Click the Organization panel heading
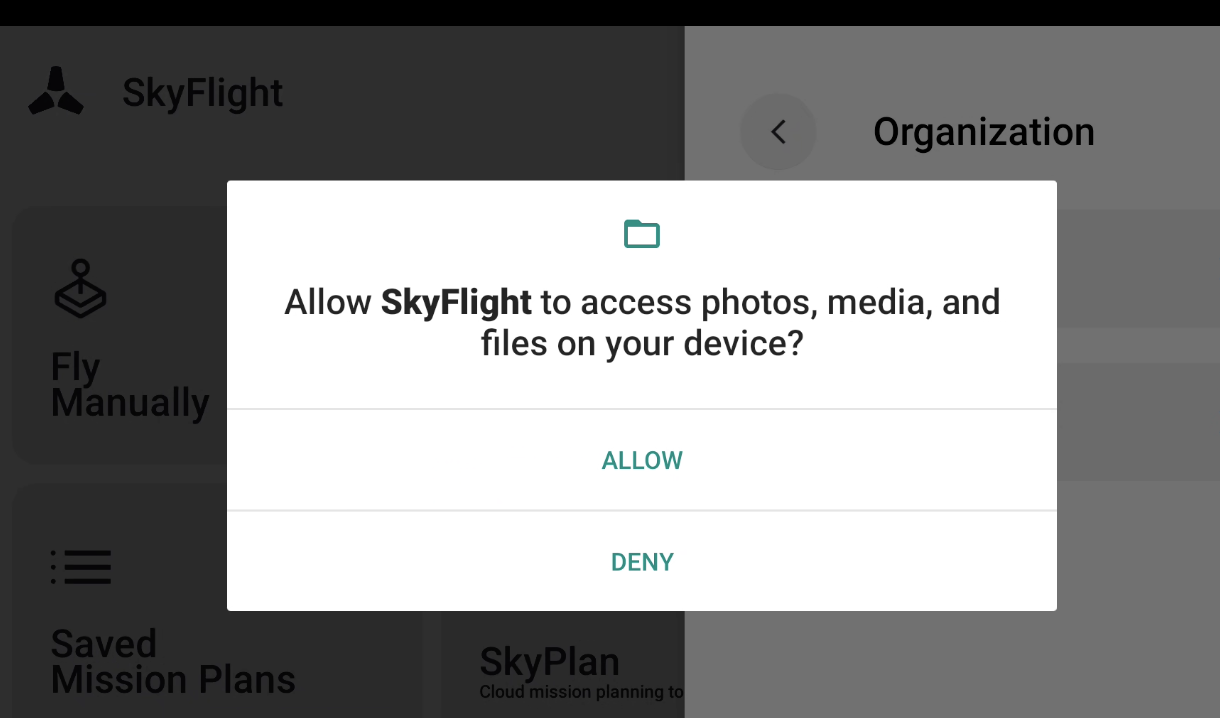 pos(984,132)
